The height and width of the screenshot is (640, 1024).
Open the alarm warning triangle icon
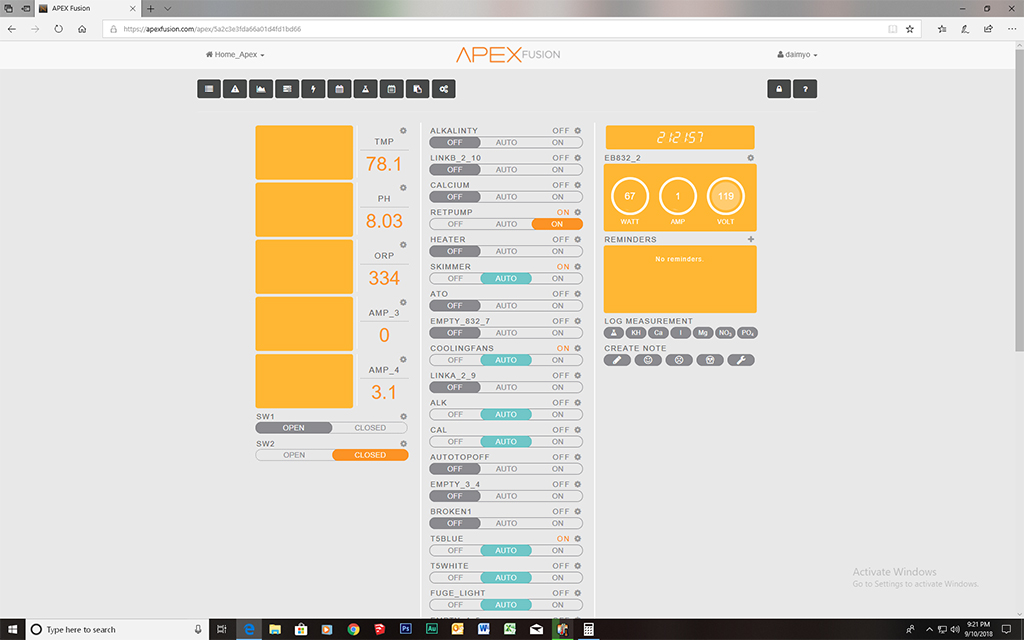coord(235,89)
